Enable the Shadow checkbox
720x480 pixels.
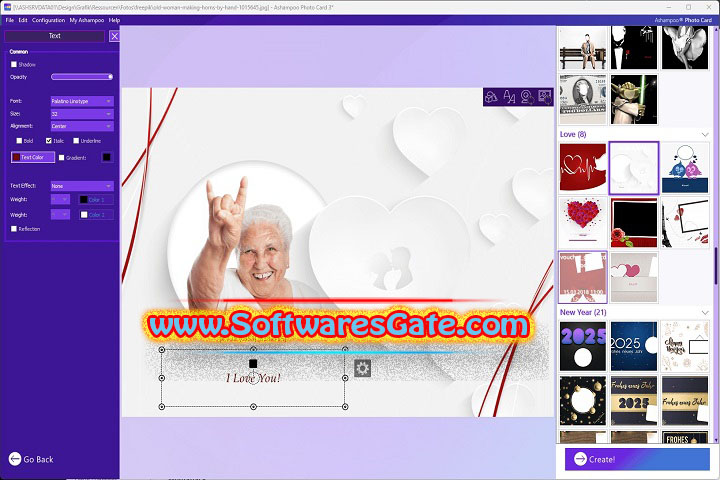14,64
